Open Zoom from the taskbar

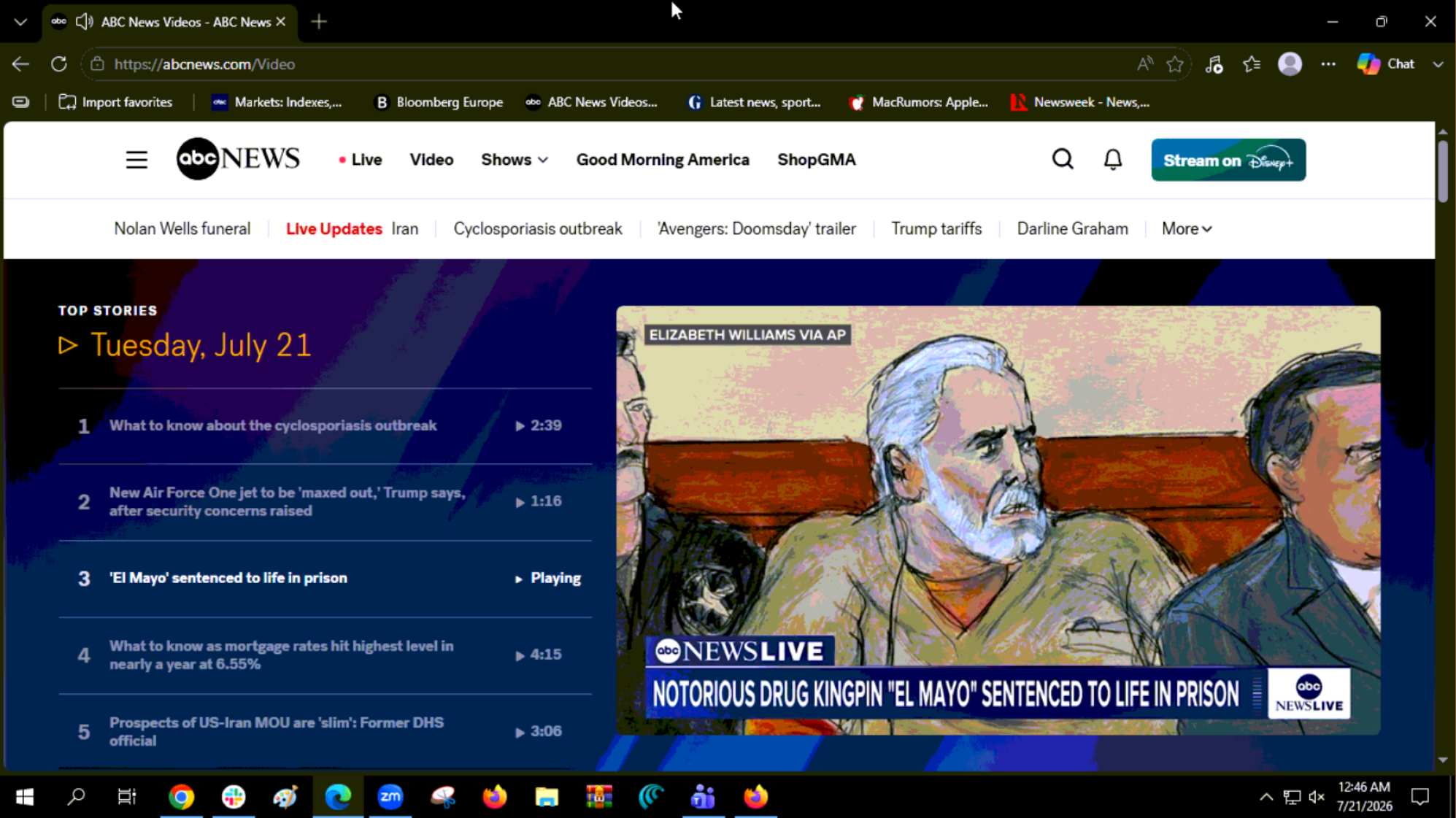tap(390, 797)
